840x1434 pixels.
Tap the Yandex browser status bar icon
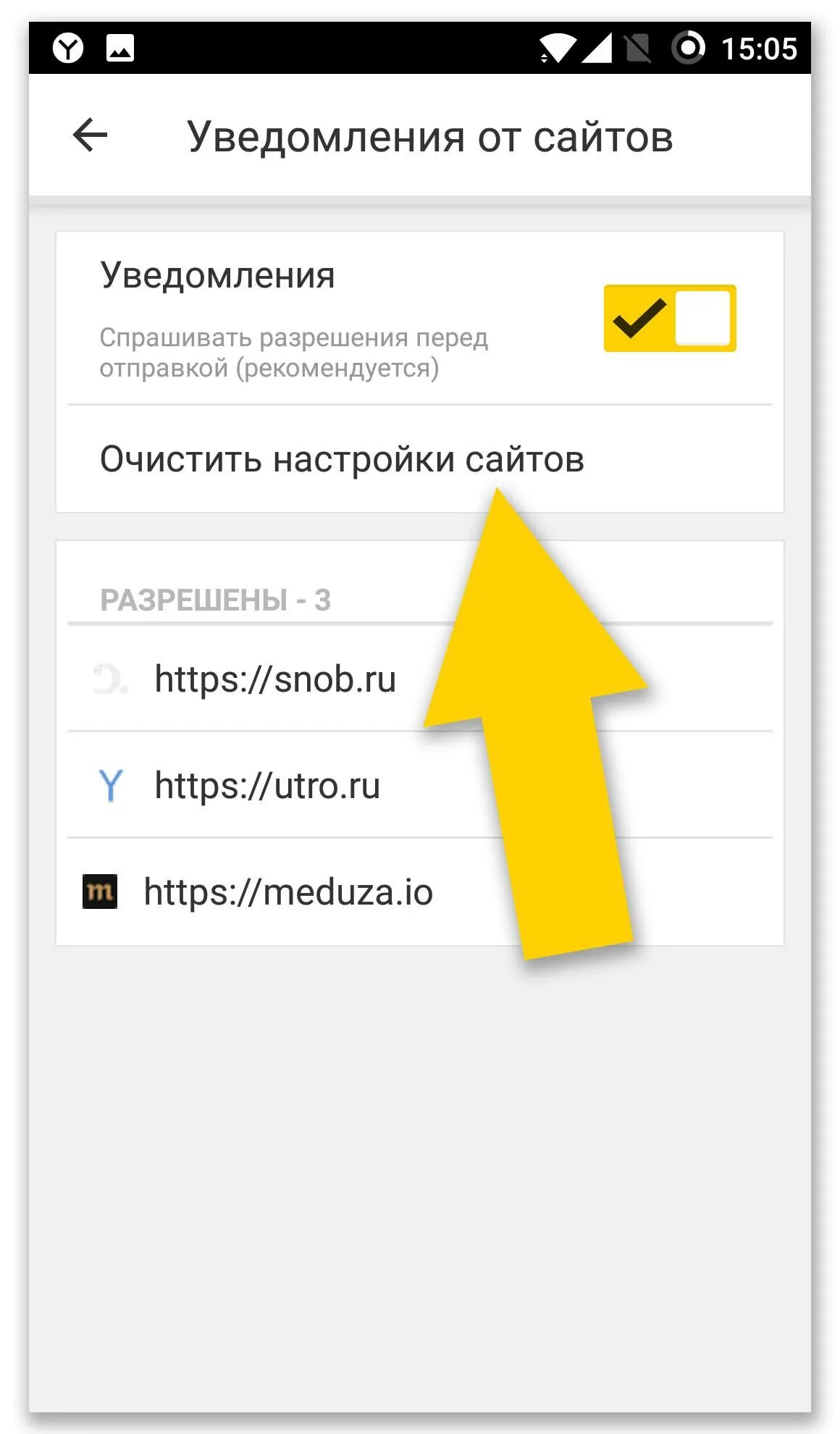coord(68,49)
